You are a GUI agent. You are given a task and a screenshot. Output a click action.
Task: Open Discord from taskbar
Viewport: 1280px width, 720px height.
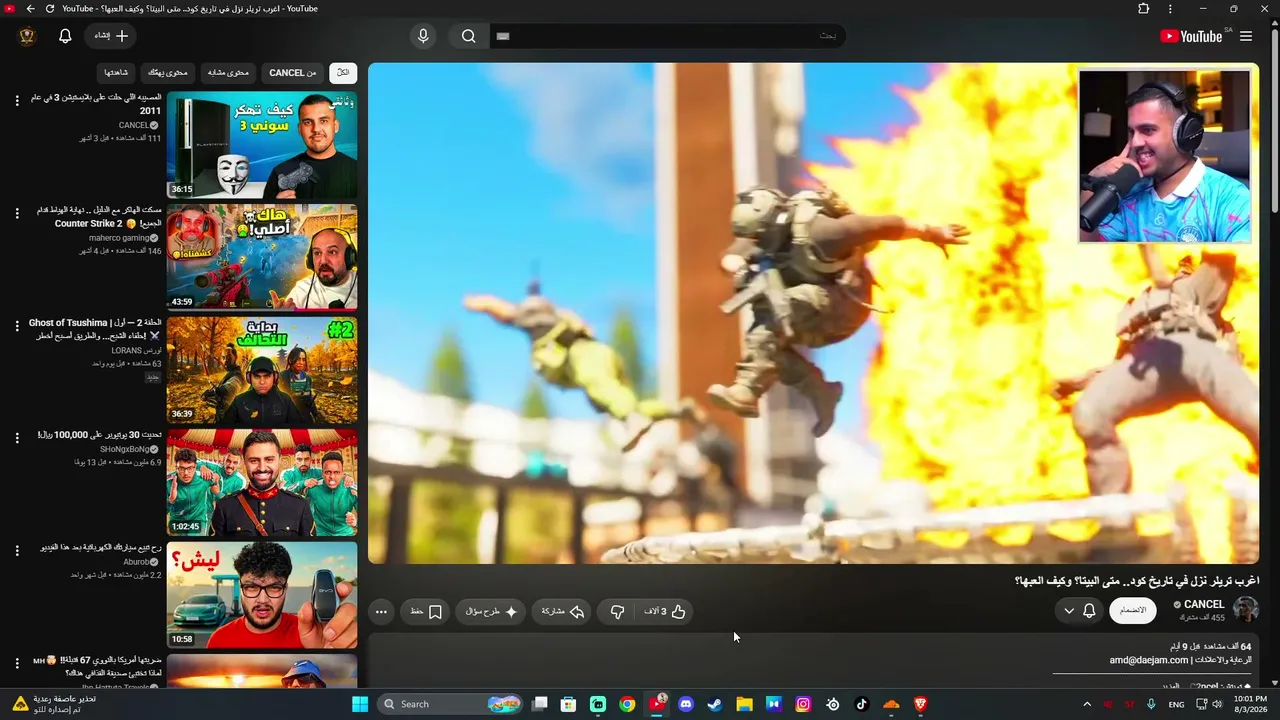(x=686, y=704)
